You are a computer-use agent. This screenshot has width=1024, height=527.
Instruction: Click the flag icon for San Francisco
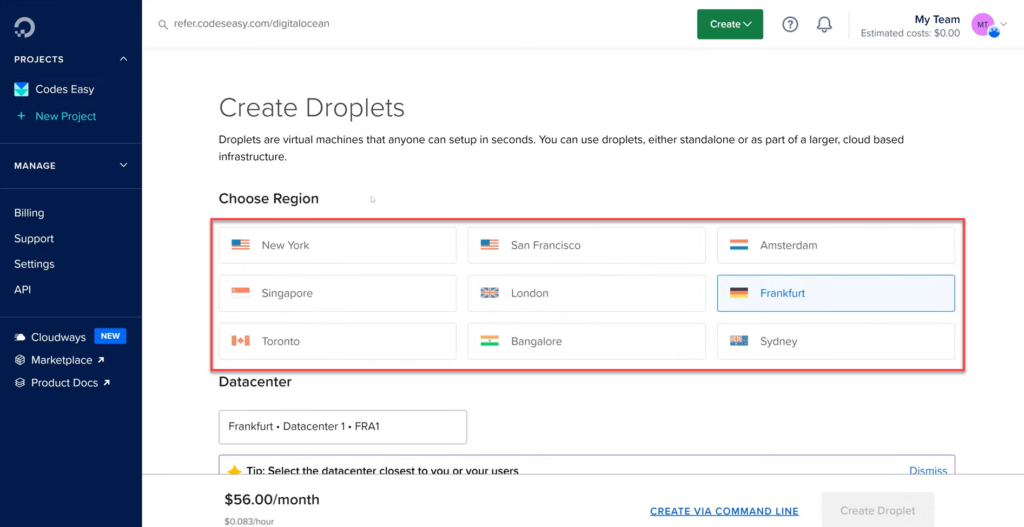coord(489,245)
